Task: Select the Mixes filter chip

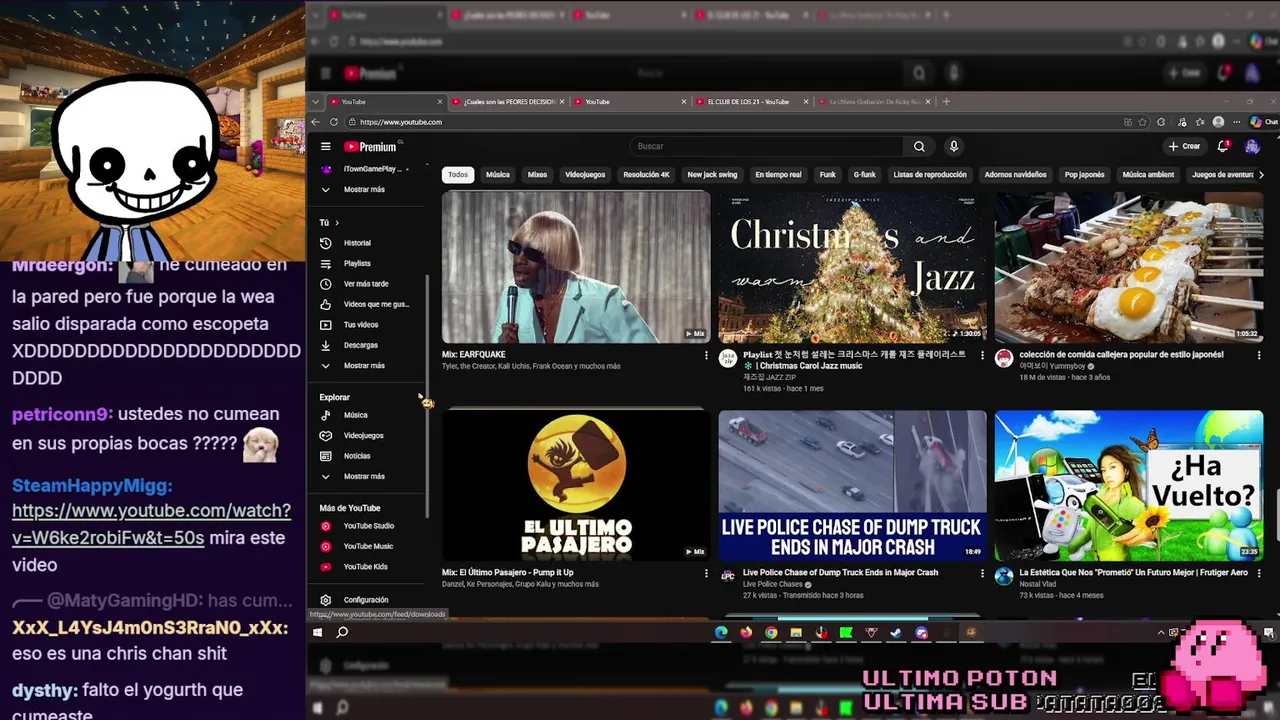Action: click(x=537, y=175)
